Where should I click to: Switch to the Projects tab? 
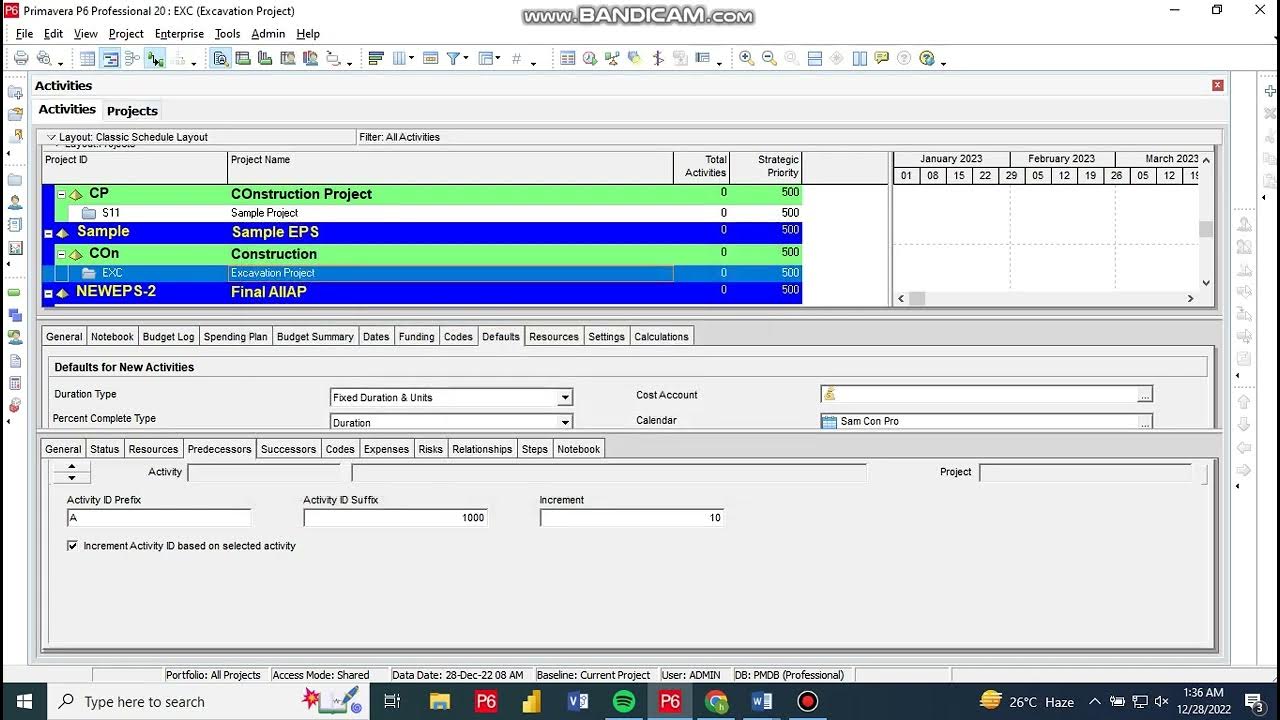tap(132, 111)
